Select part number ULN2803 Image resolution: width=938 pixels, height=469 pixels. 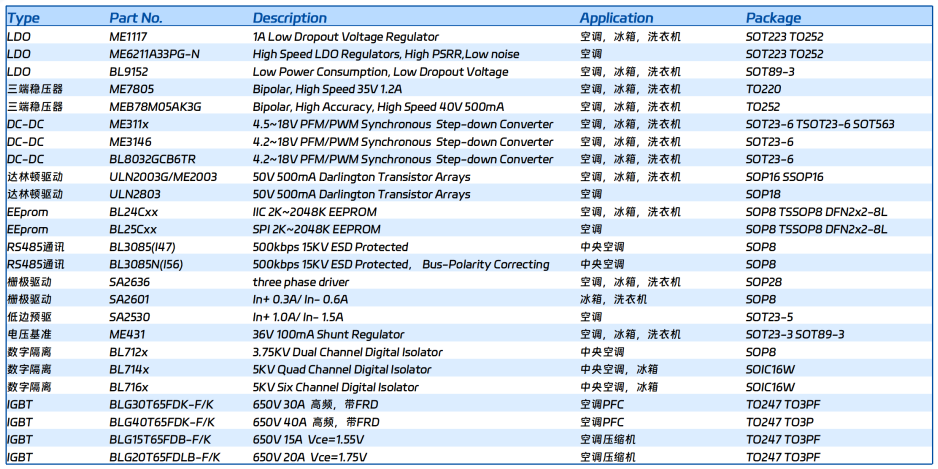pos(135,194)
